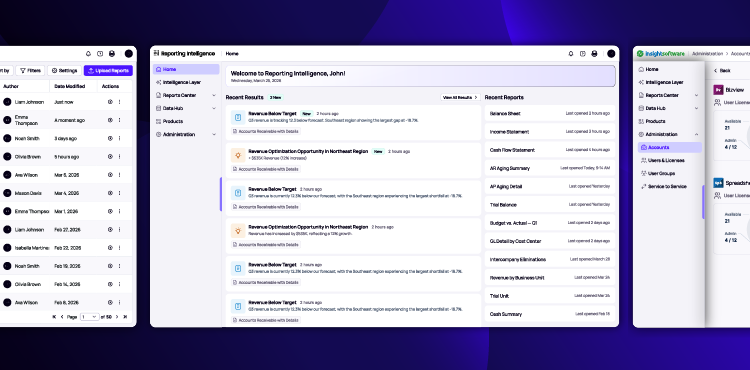
Task: Open kebab menu for the Feb 27, 2026 row
Action: pos(120,229)
